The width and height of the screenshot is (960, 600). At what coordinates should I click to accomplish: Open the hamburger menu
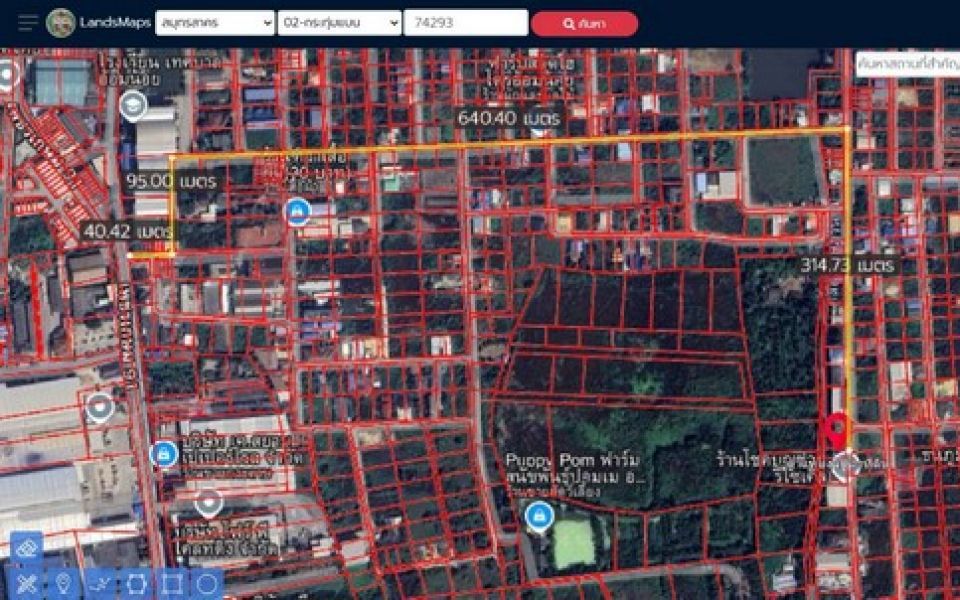click(x=27, y=22)
